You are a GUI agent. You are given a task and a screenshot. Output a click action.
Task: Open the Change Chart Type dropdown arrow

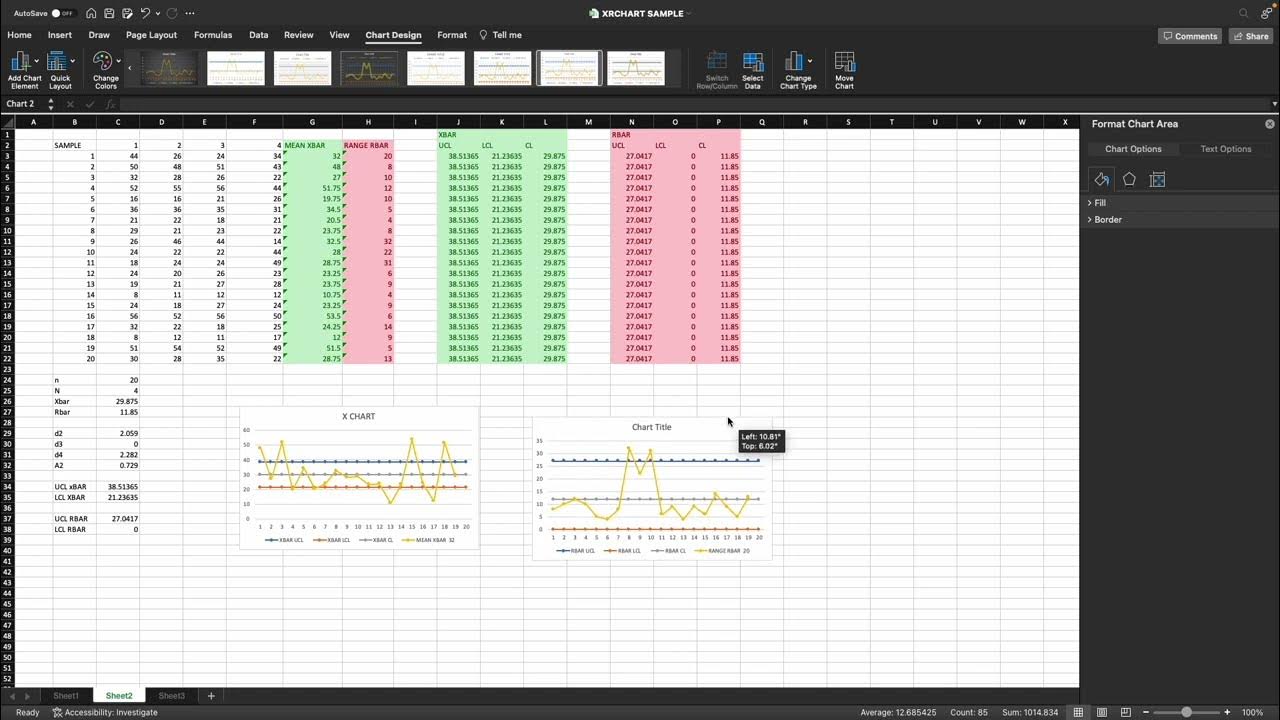coord(809,61)
